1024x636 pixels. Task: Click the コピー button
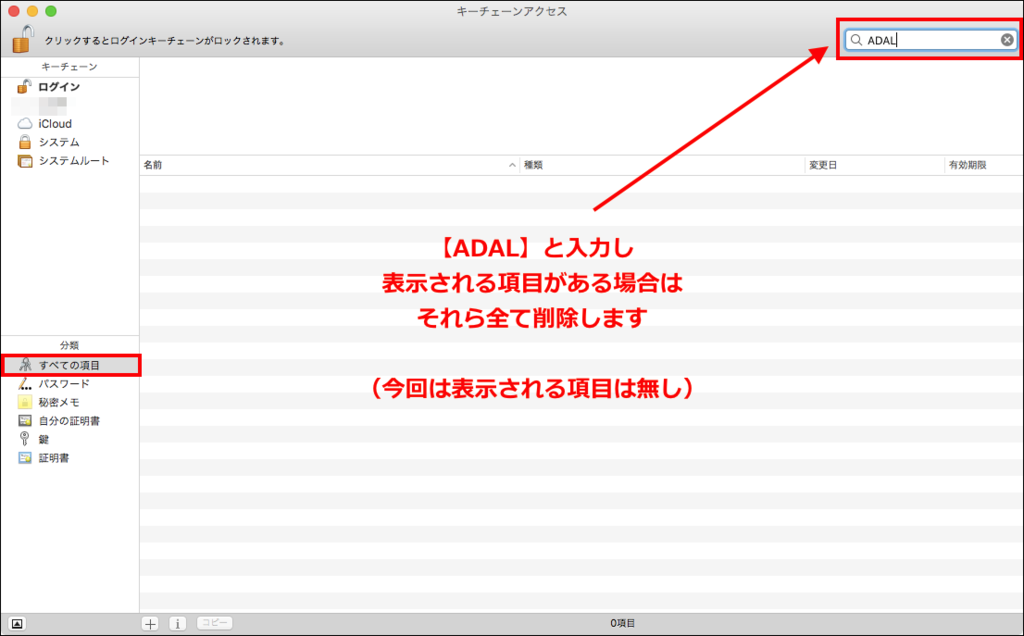[214, 623]
